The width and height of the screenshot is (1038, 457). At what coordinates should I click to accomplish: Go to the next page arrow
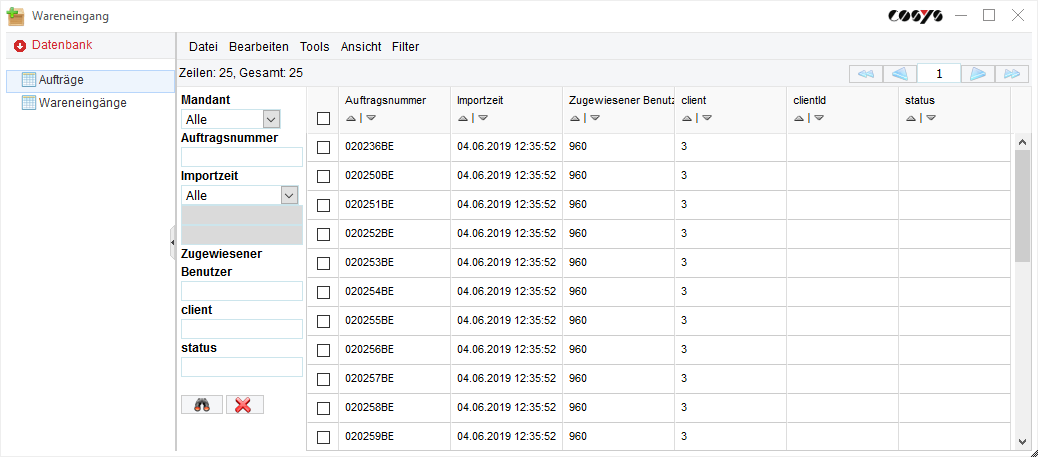pos(978,74)
